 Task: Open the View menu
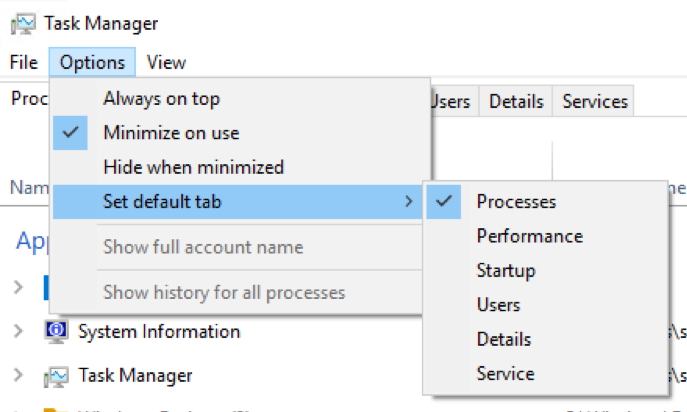pos(166,62)
